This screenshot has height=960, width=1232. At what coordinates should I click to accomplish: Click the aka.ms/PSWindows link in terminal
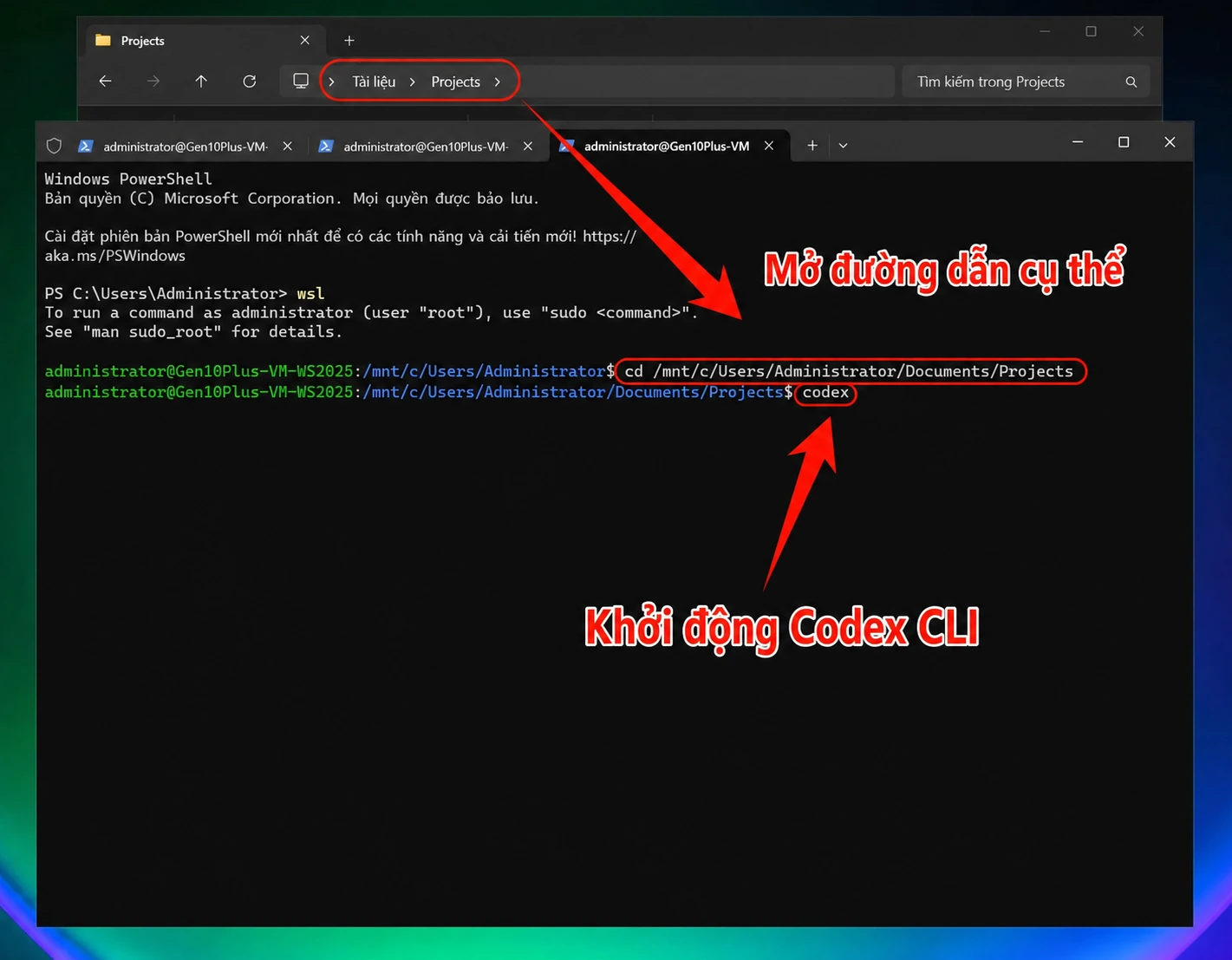coord(115,256)
